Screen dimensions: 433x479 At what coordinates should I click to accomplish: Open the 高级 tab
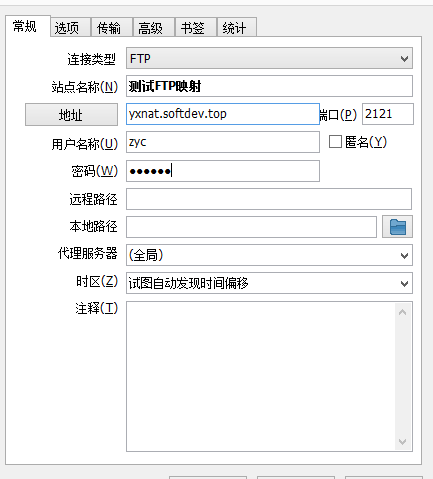pos(154,28)
